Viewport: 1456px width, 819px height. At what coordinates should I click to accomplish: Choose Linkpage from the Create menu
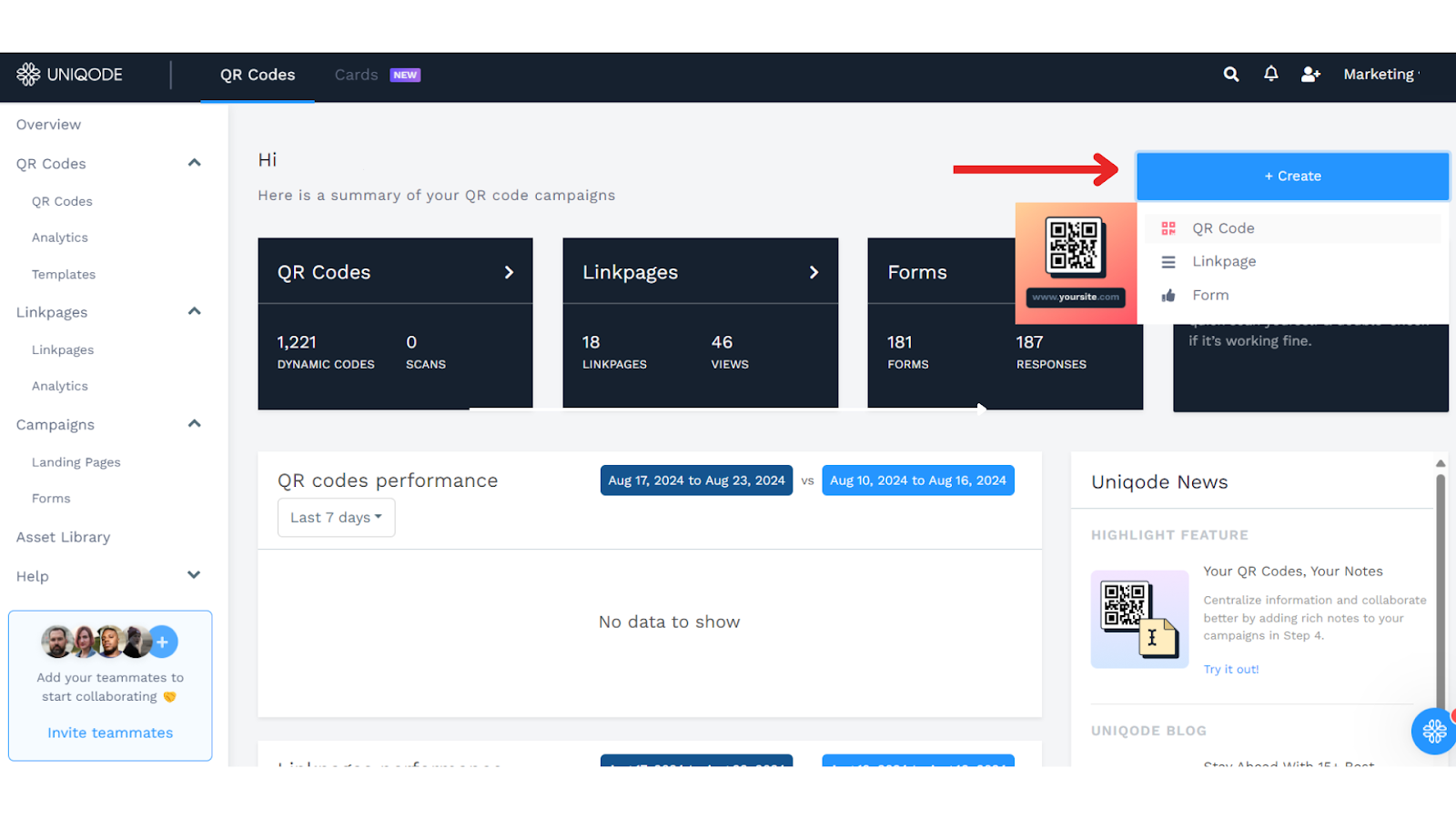pyautogui.click(x=1292, y=262)
